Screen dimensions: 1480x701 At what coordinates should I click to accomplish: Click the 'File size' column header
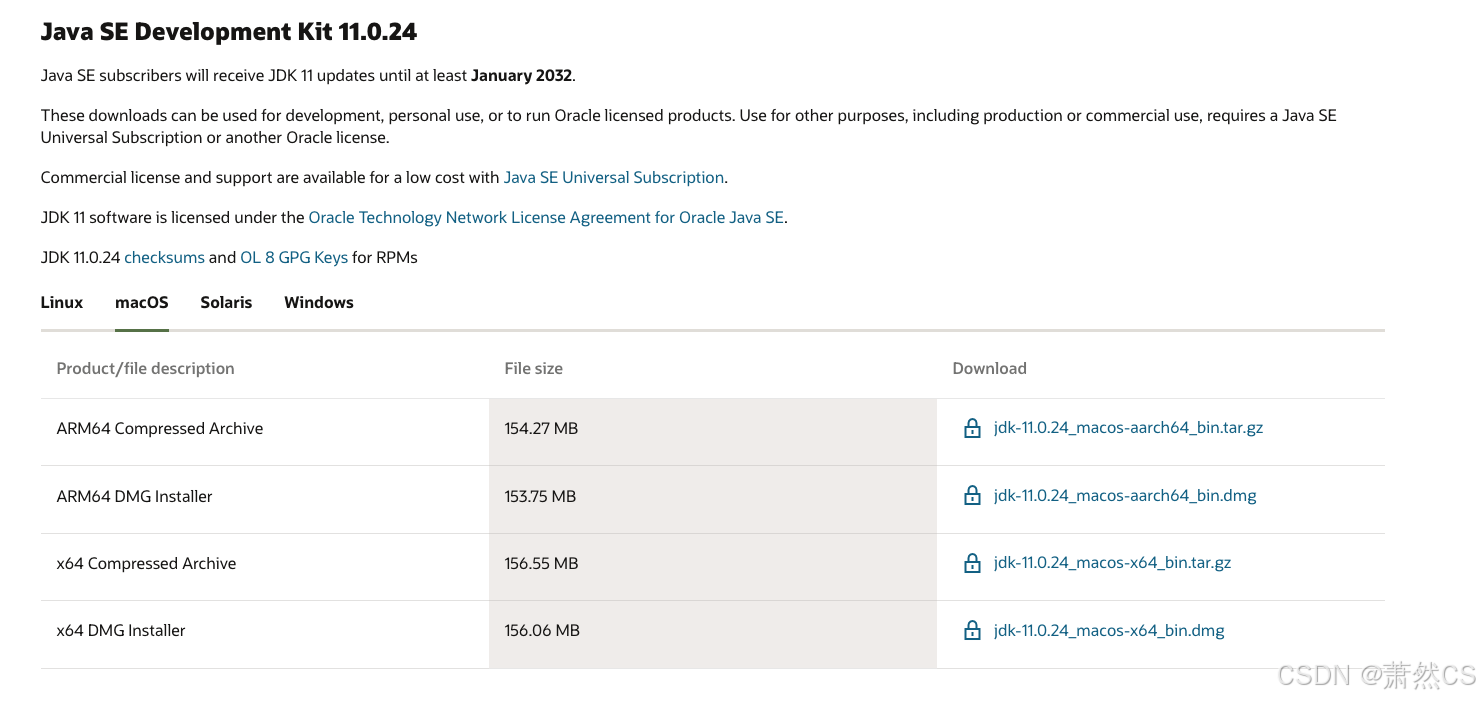point(534,368)
